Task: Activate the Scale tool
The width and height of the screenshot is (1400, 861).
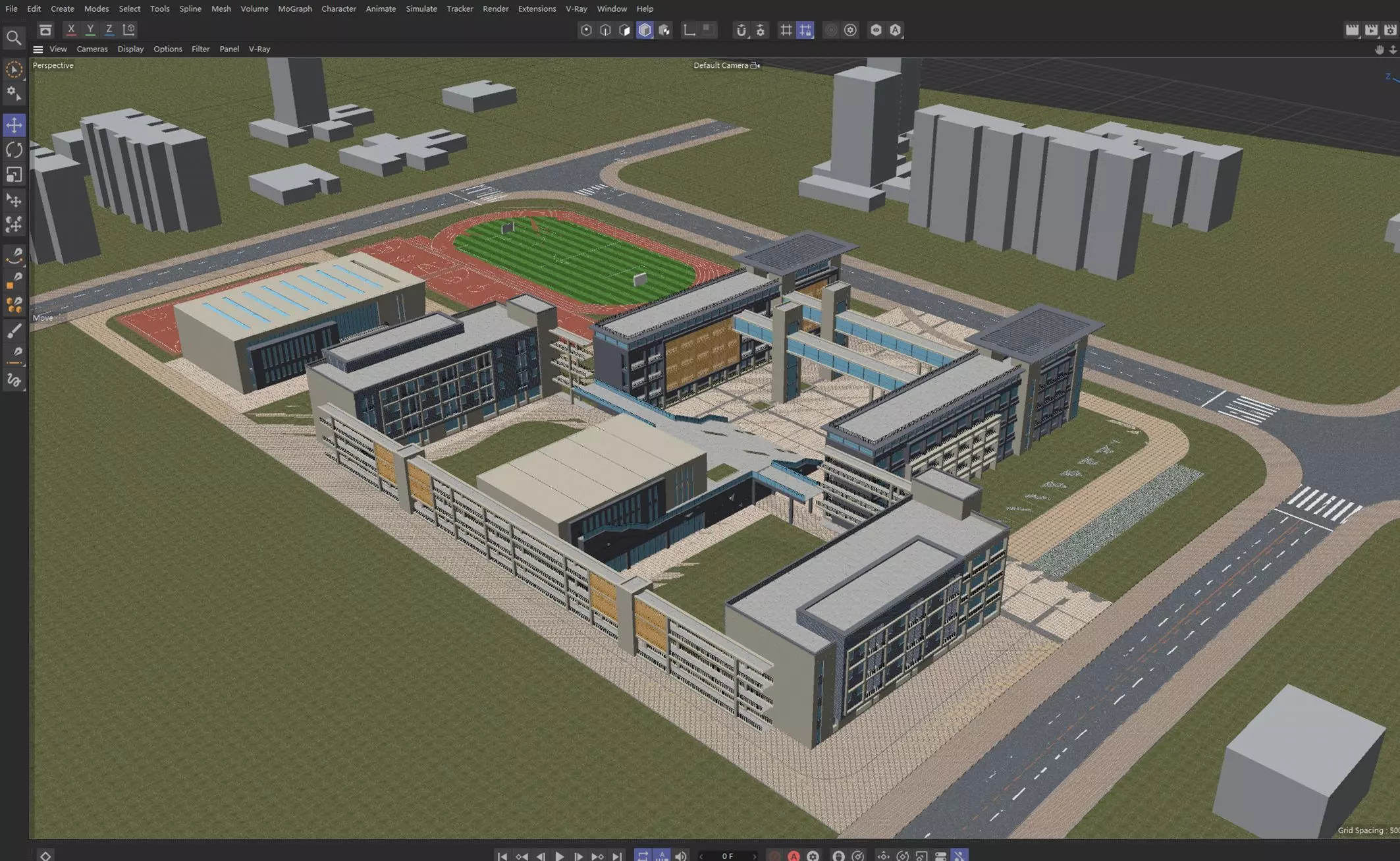Action: coord(14,175)
